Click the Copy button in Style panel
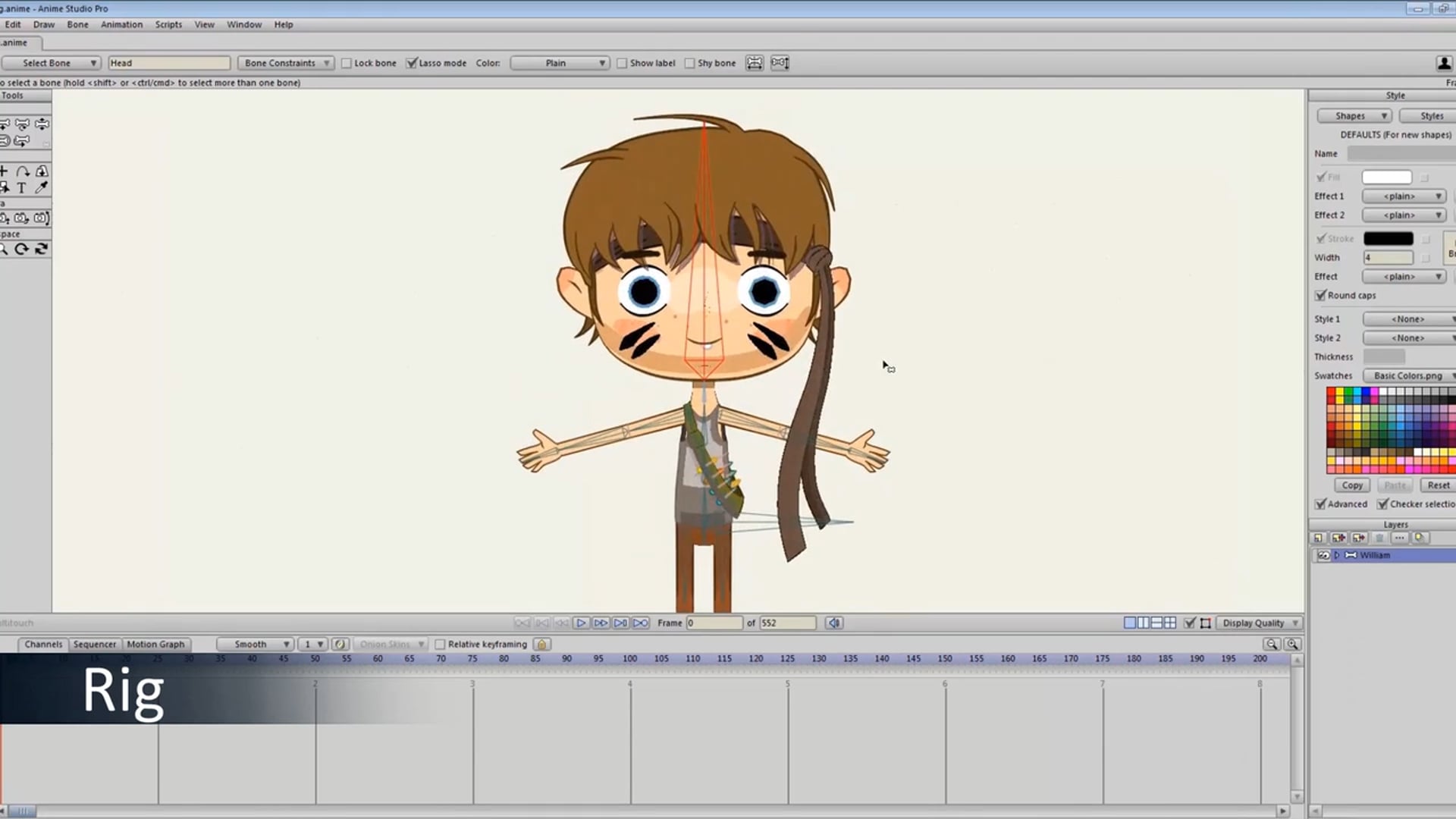Viewport: 1456px width, 819px height. [1352, 485]
